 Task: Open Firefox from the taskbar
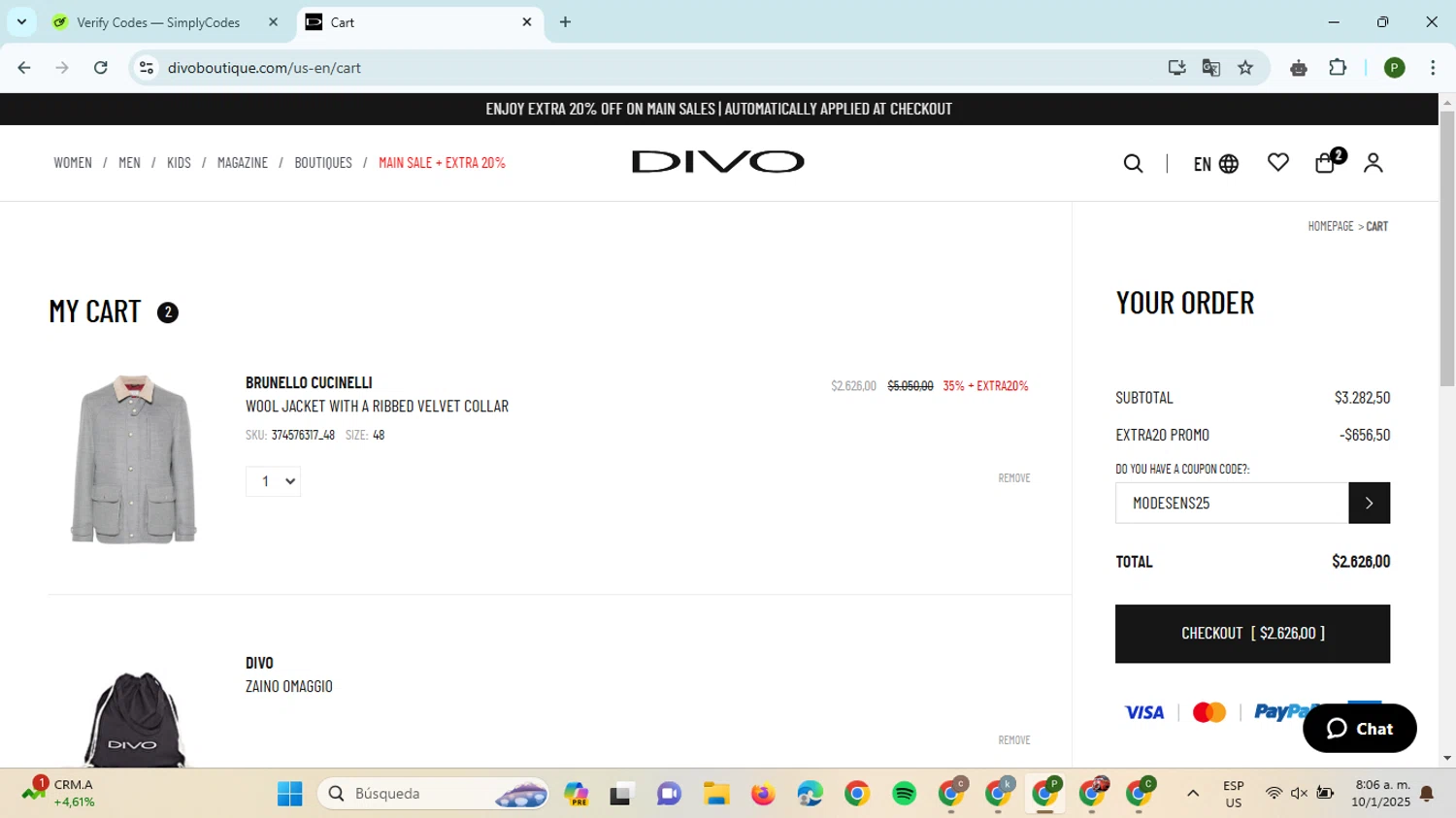(763, 794)
